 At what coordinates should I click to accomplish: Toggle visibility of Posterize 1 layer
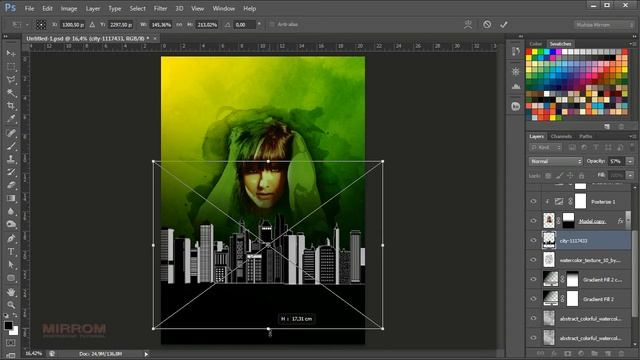coord(533,202)
